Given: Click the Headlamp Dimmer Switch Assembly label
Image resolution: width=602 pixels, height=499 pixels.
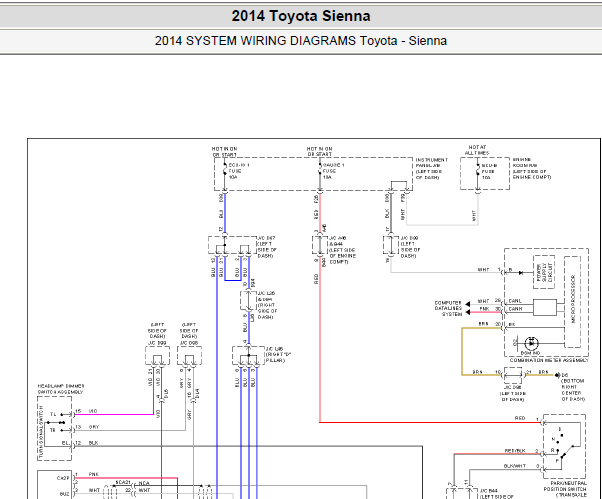Looking at the screenshot, I should coord(61,389).
